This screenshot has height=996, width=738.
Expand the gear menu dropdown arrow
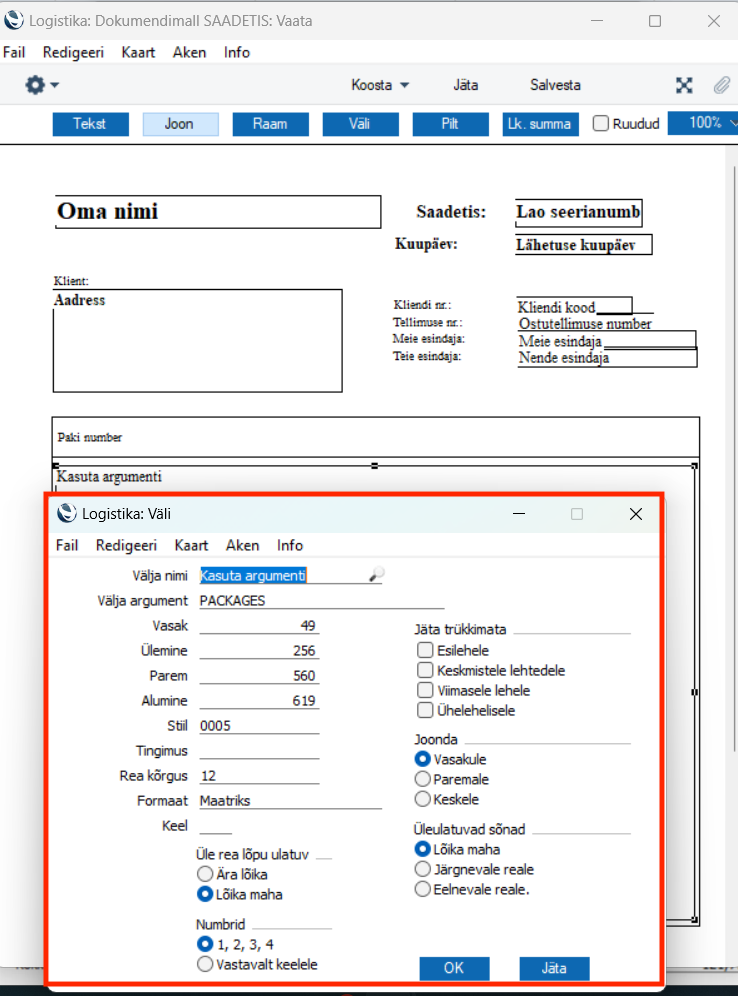(55, 84)
